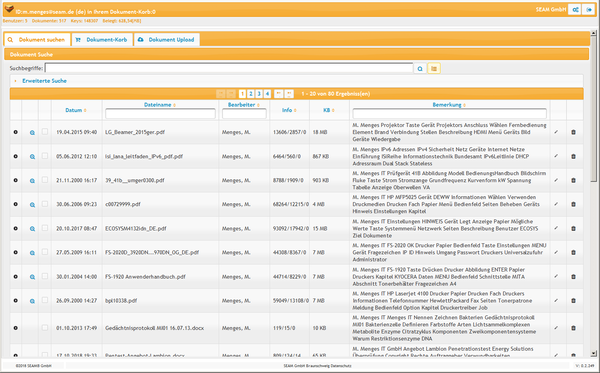The image size is (600, 373).
Task: Delete bpl10338.pdf using the trash icon
Action: 573,301
